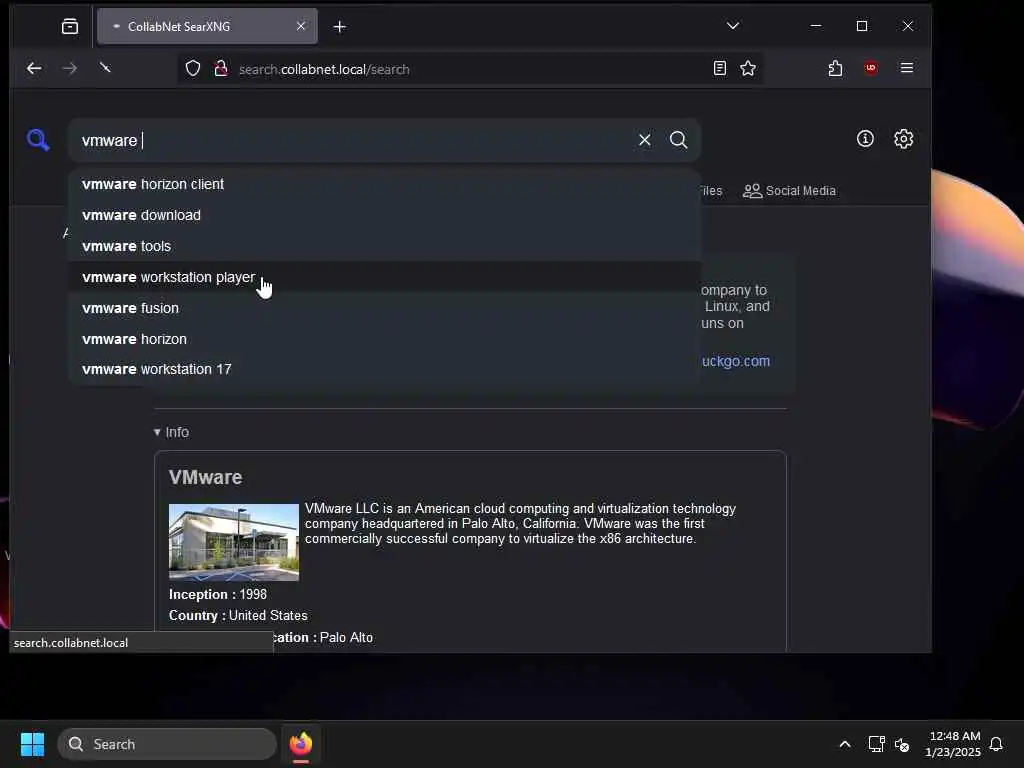Open the extensions puzzle icon
Viewport: 1024px width, 768px height.
(835, 68)
